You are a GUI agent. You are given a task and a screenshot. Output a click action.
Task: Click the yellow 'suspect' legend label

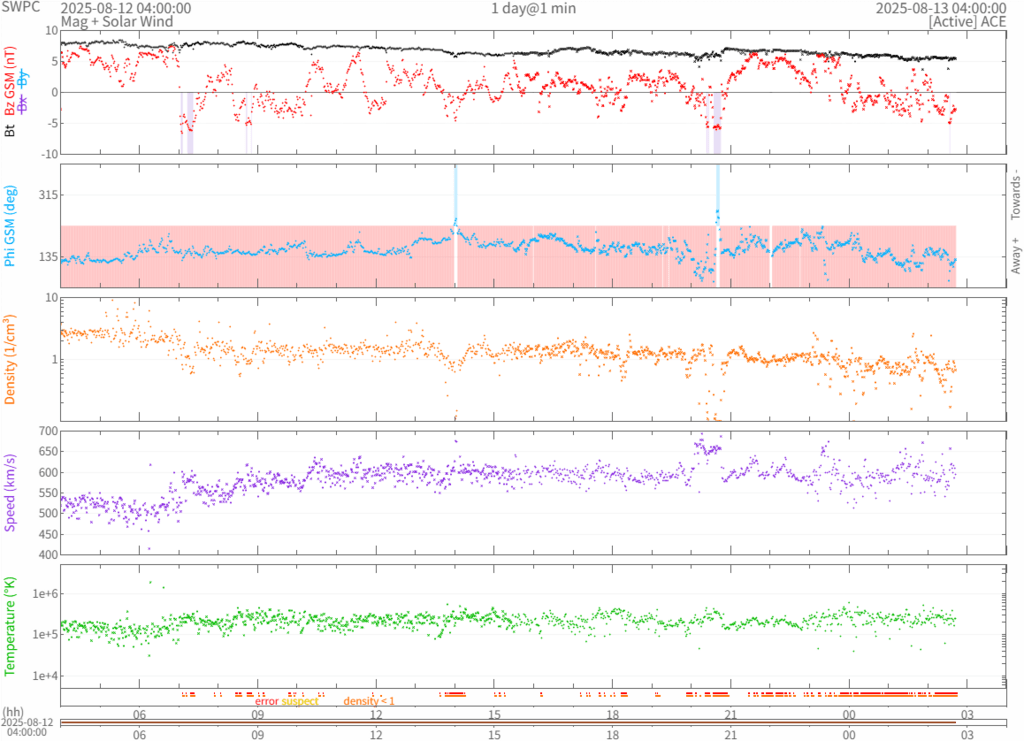300,701
